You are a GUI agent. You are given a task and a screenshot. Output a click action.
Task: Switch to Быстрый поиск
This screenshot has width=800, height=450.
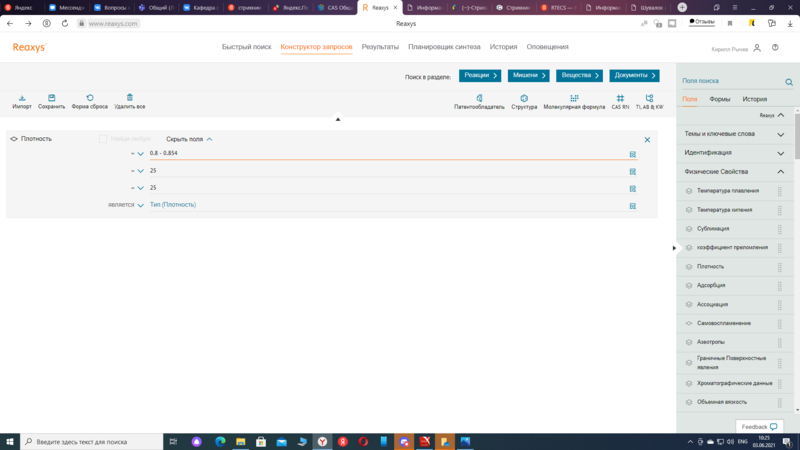(x=246, y=47)
